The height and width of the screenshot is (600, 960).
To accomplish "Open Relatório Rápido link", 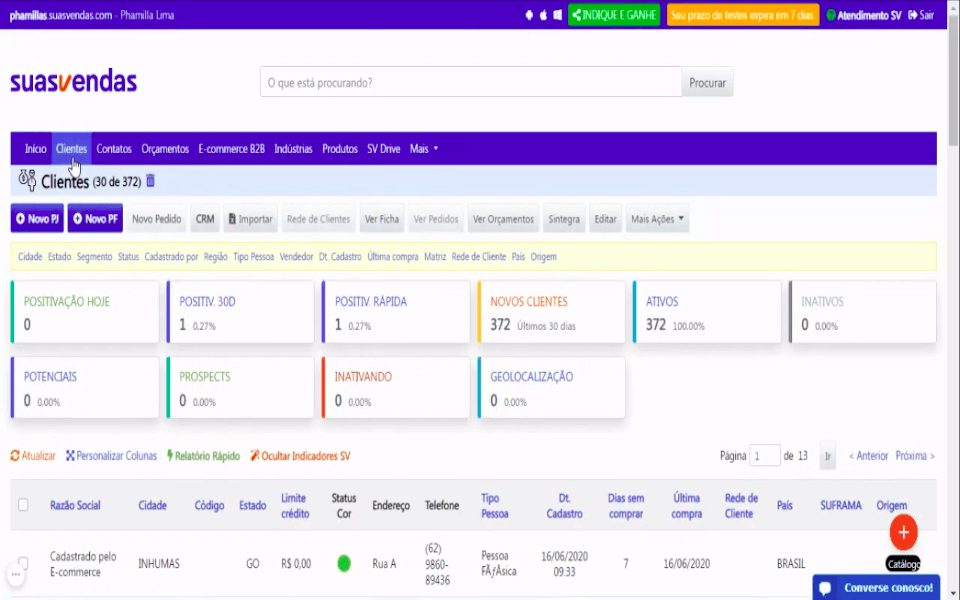I will pyautogui.click(x=203, y=456).
